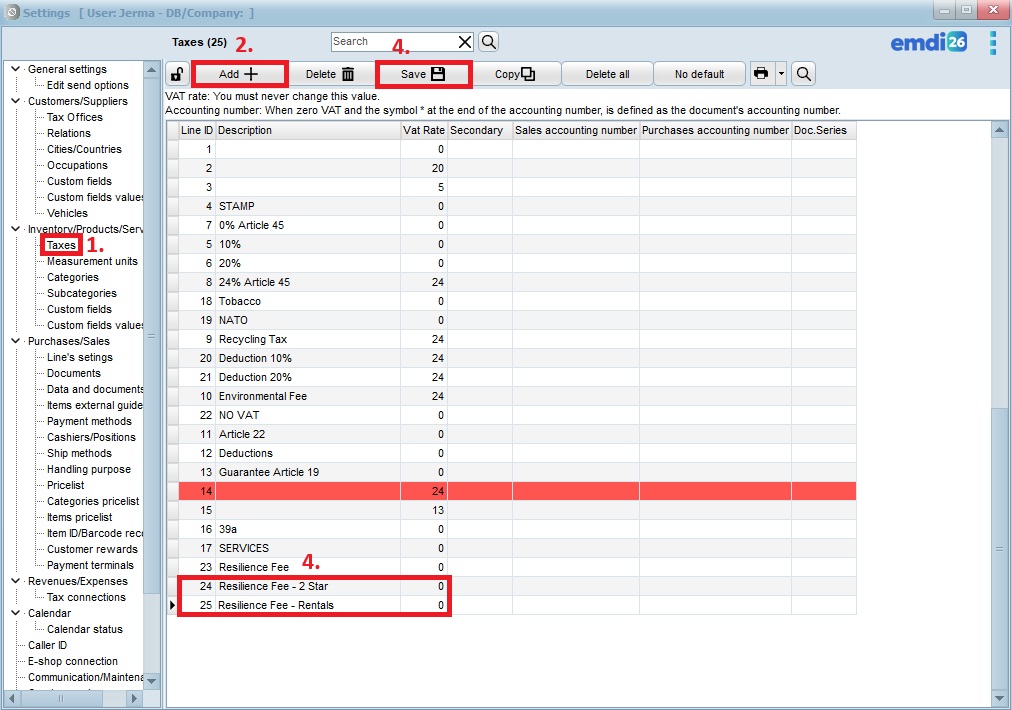The width and height of the screenshot is (1012, 710).
Task: Open Ship methods settings
Action: [79, 453]
